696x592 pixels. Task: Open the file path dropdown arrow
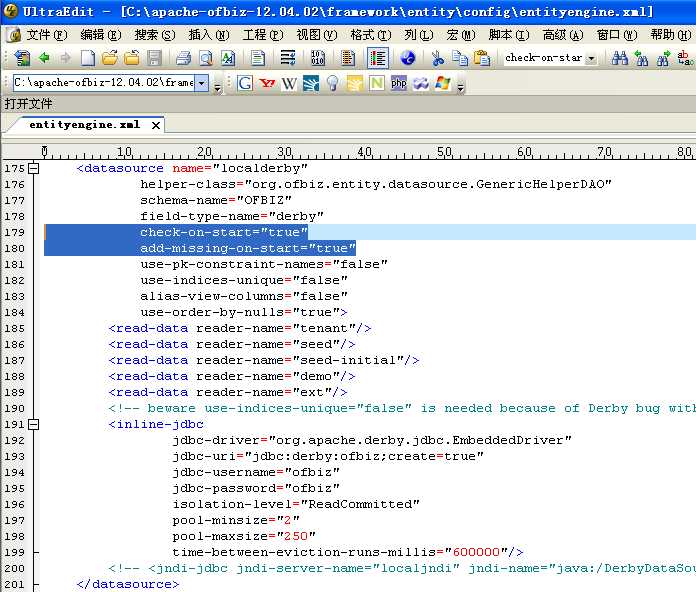pyautogui.click(x=202, y=83)
